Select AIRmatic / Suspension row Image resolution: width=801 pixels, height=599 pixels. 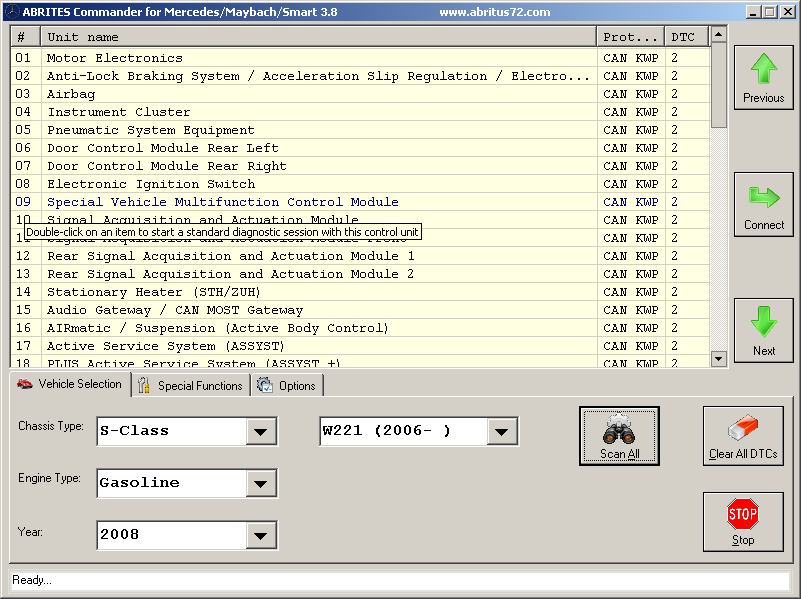pos(360,328)
